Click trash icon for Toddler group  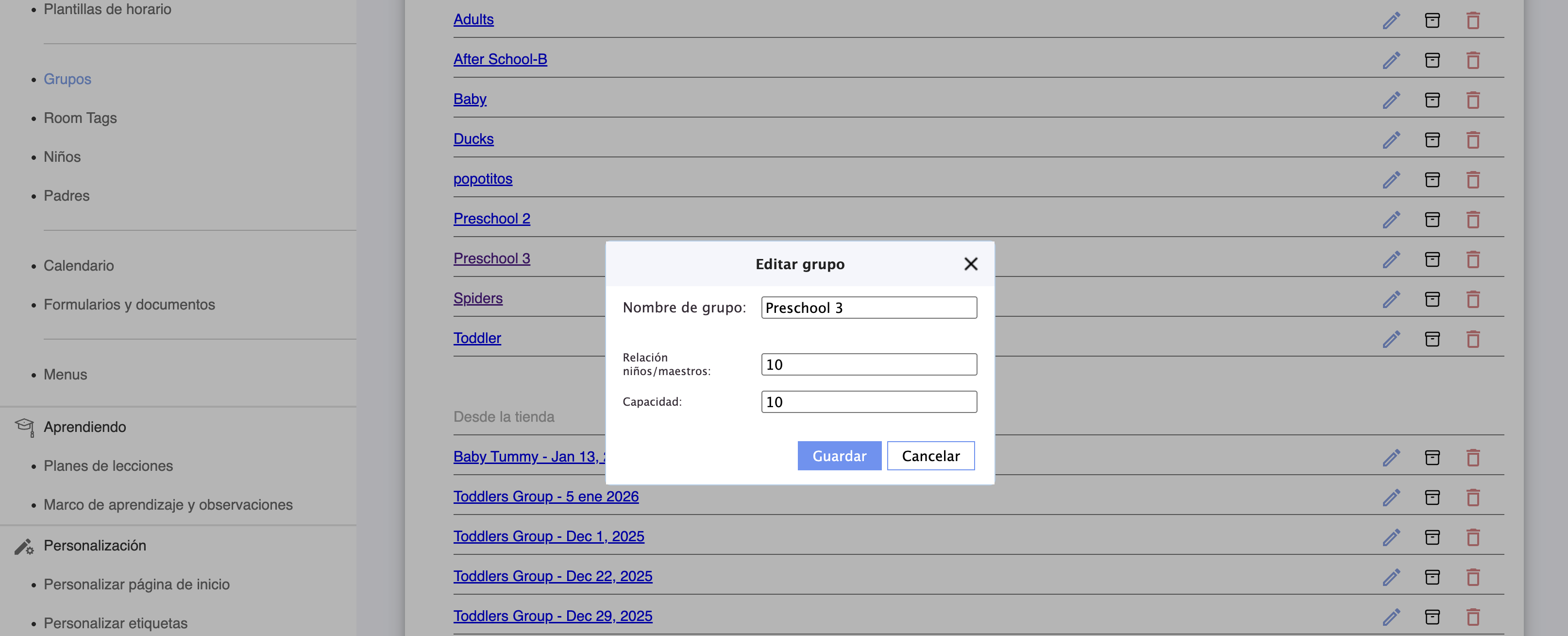pyautogui.click(x=1472, y=339)
